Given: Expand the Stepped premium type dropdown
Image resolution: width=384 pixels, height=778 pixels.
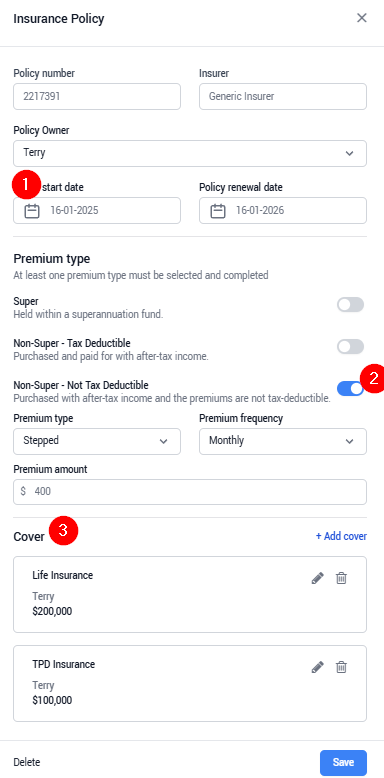Looking at the screenshot, I should click(97, 441).
